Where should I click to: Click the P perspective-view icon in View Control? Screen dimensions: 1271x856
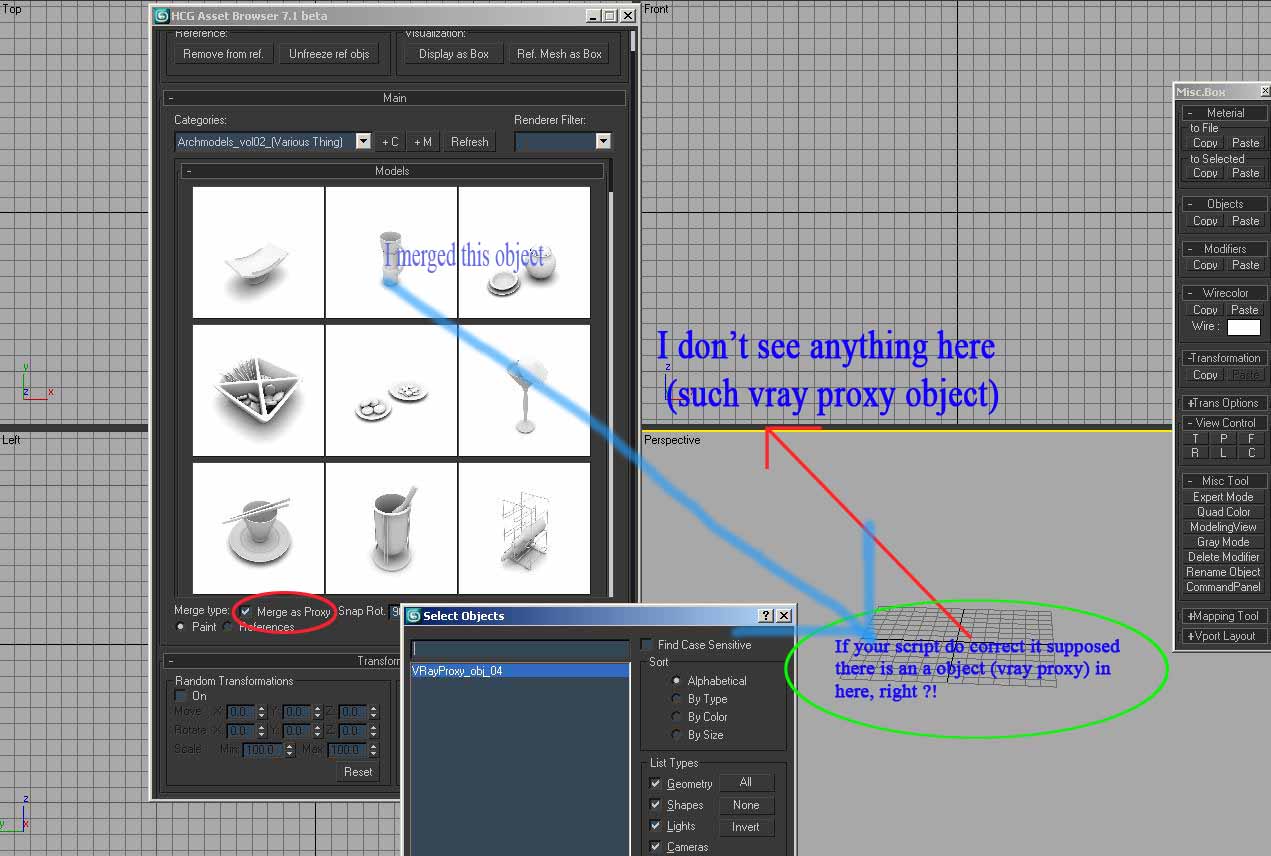pyautogui.click(x=1221, y=438)
